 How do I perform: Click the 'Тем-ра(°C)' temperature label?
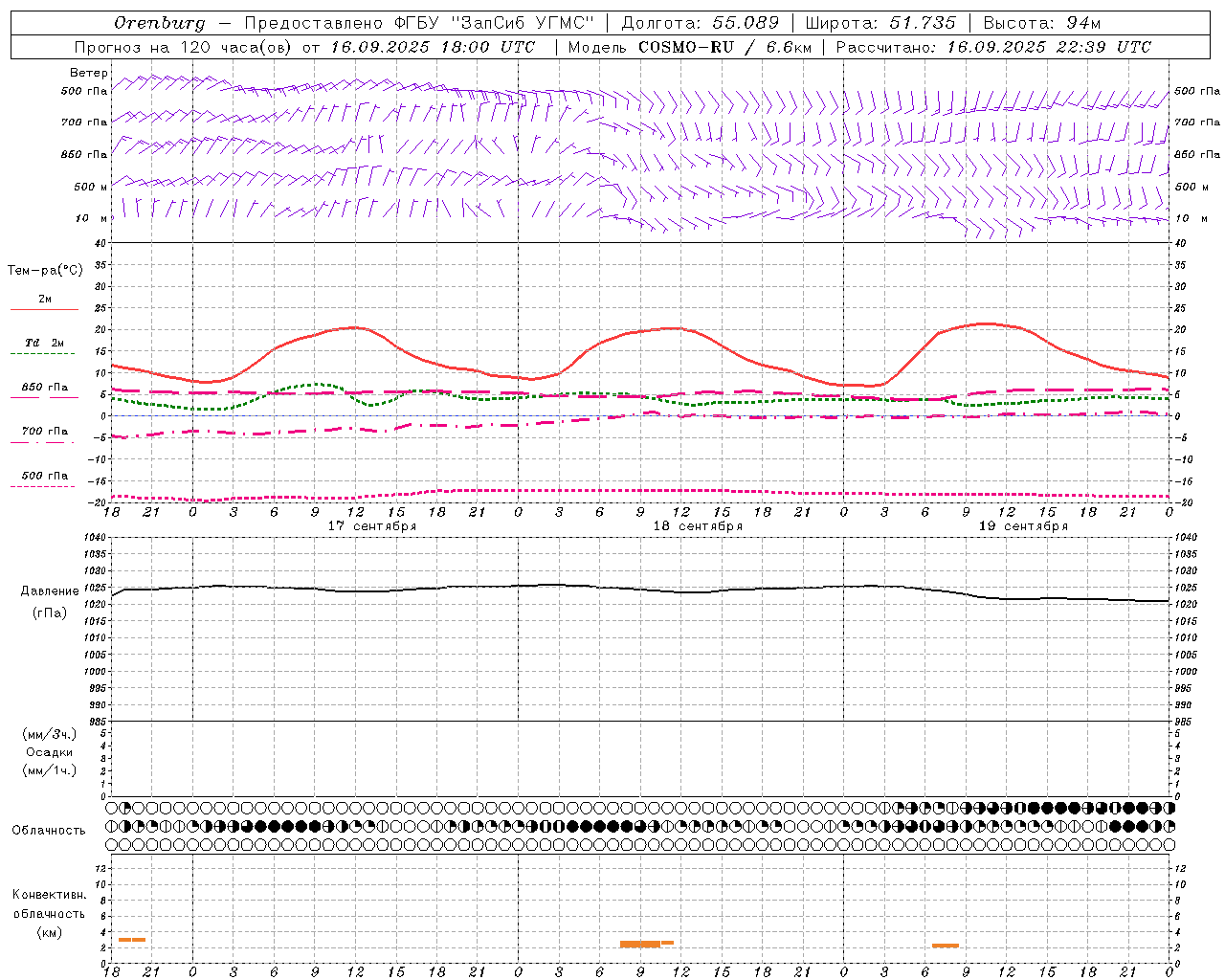(45, 271)
